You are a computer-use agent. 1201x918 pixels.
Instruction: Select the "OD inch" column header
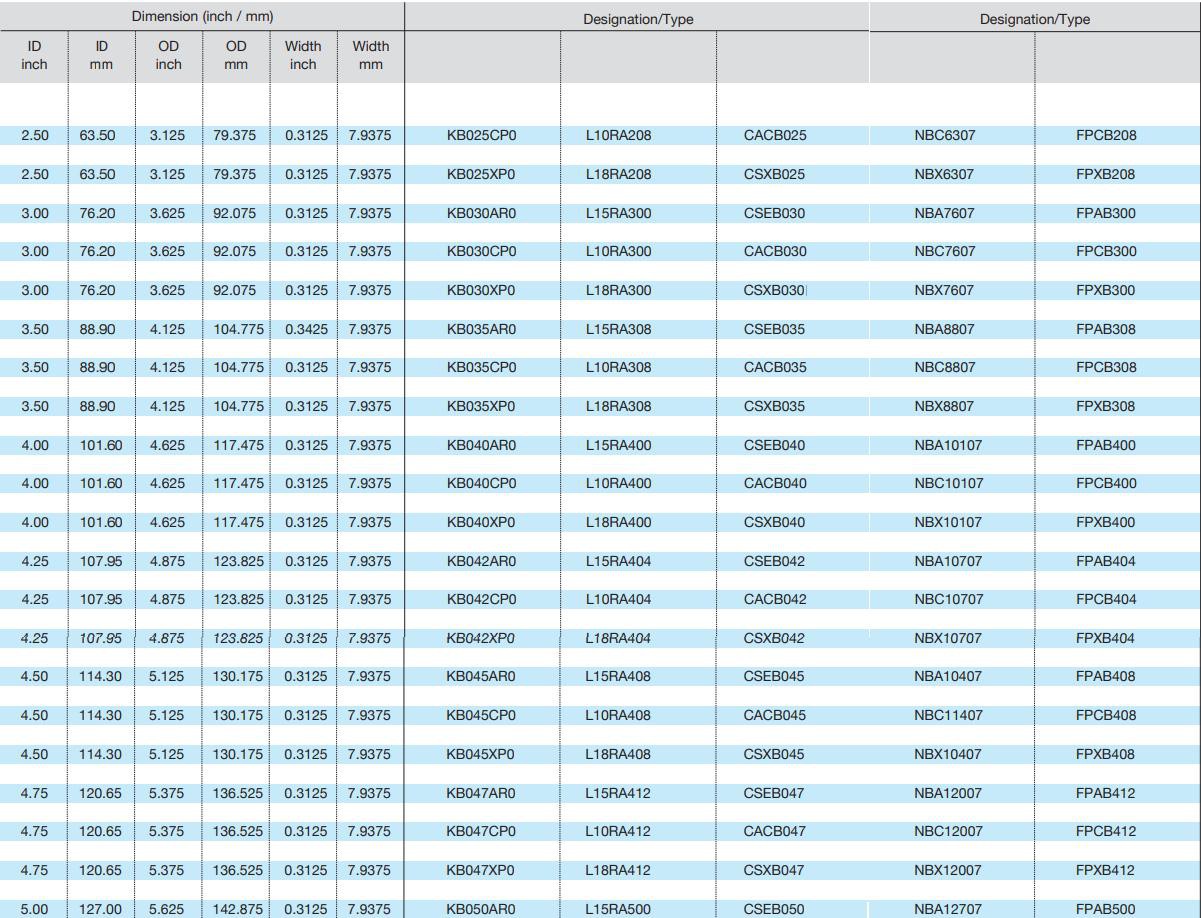pyautogui.click(x=168, y=55)
